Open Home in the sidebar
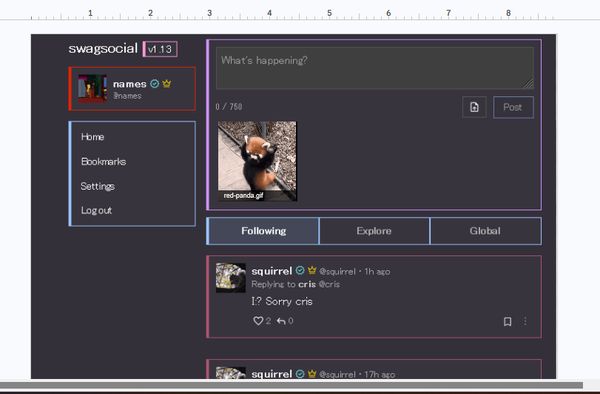This screenshot has height=394, width=600. click(x=92, y=137)
